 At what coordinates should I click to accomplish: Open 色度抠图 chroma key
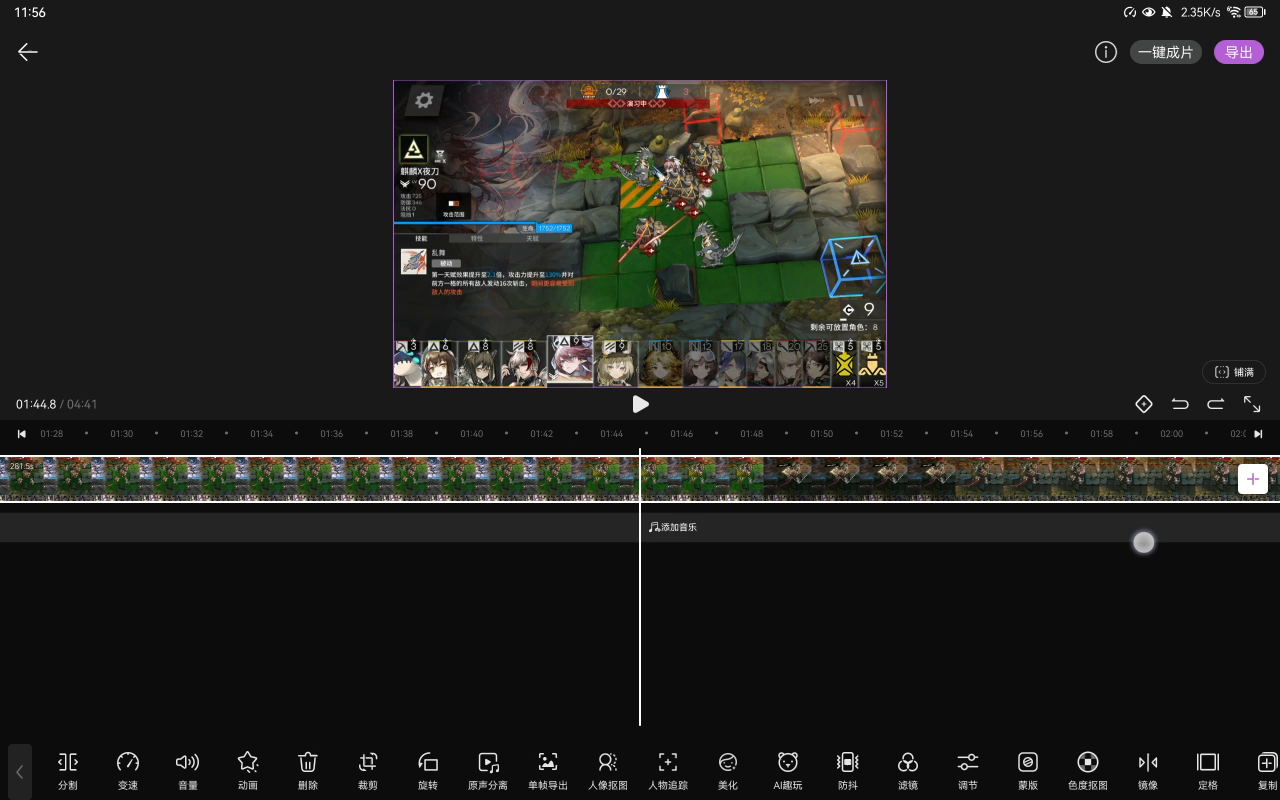pyautogui.click(x=1088, y=772)
